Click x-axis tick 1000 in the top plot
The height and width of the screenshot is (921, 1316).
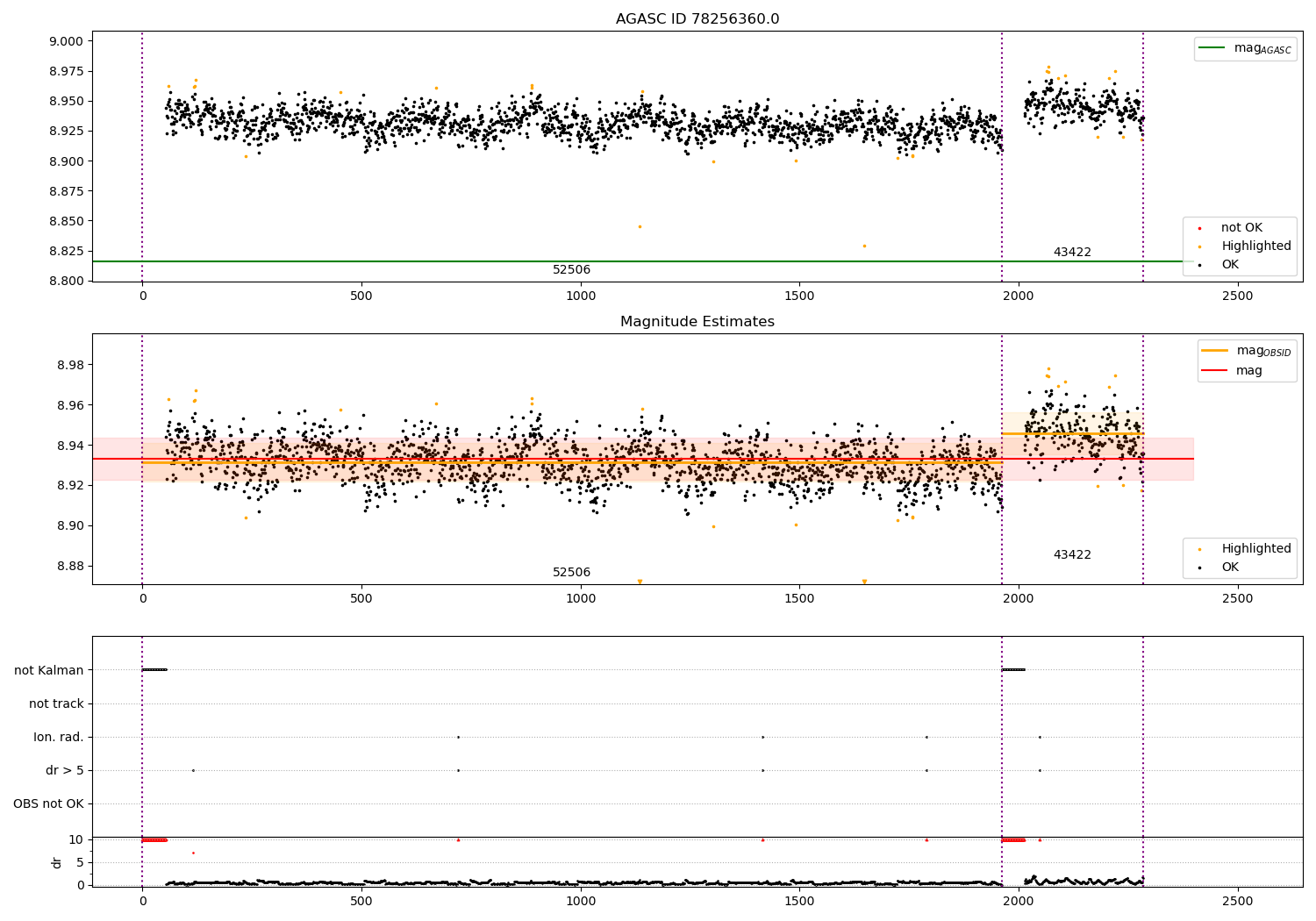point(580,296)
